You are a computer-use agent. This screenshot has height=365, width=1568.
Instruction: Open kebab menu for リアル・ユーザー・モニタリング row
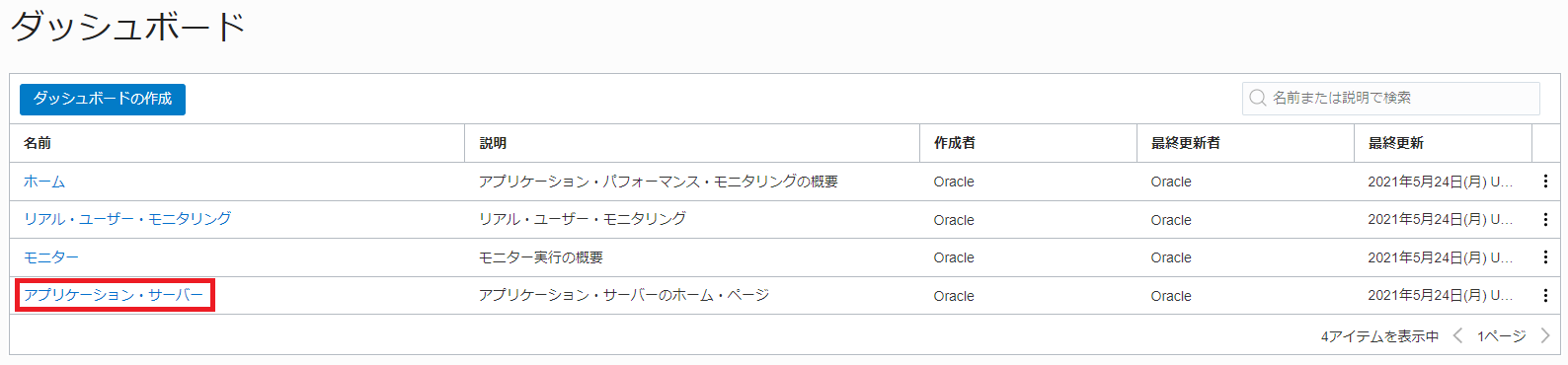tap(1545, 220)
